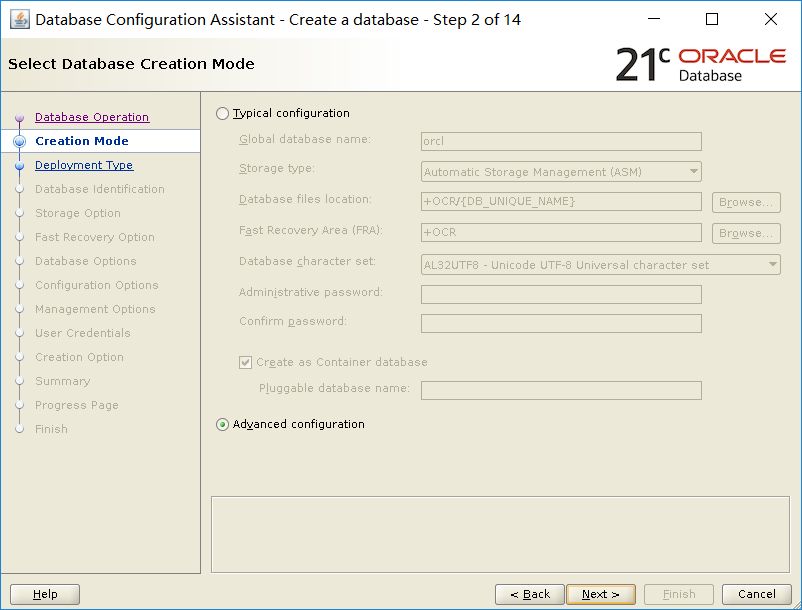Click the Pluggable database name field
Viewport: 802px width, 610px height.
click(561, 391)
